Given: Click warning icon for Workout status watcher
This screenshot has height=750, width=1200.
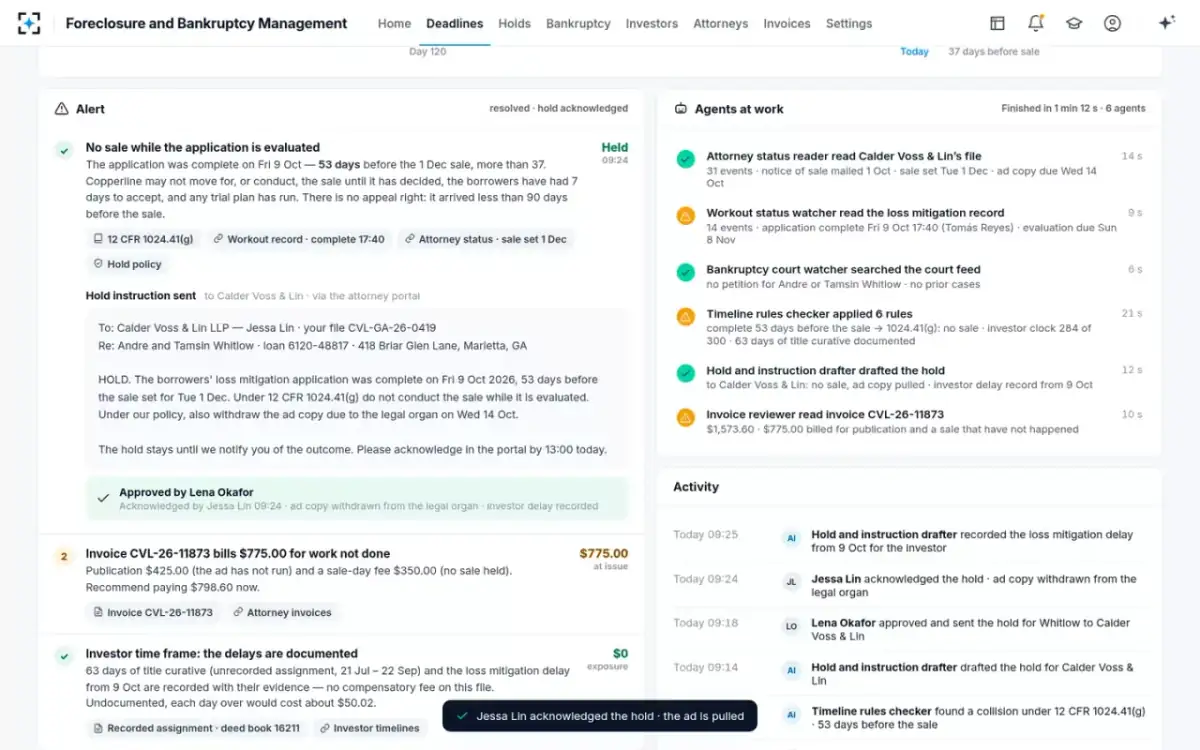Looking at the screenshot, I should coord(685,215).
